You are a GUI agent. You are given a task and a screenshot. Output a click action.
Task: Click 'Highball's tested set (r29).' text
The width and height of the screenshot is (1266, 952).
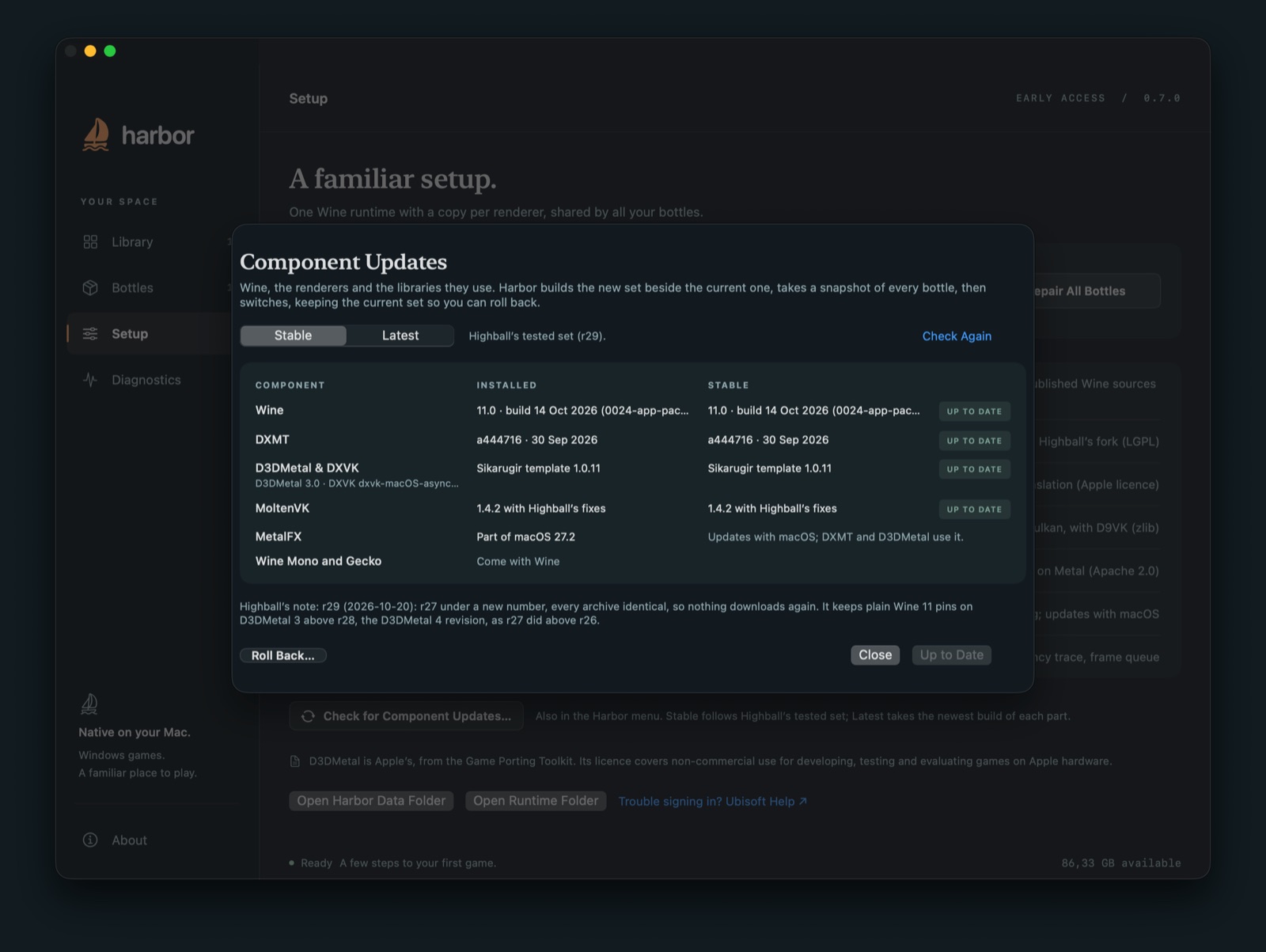(x=536, y=336)
